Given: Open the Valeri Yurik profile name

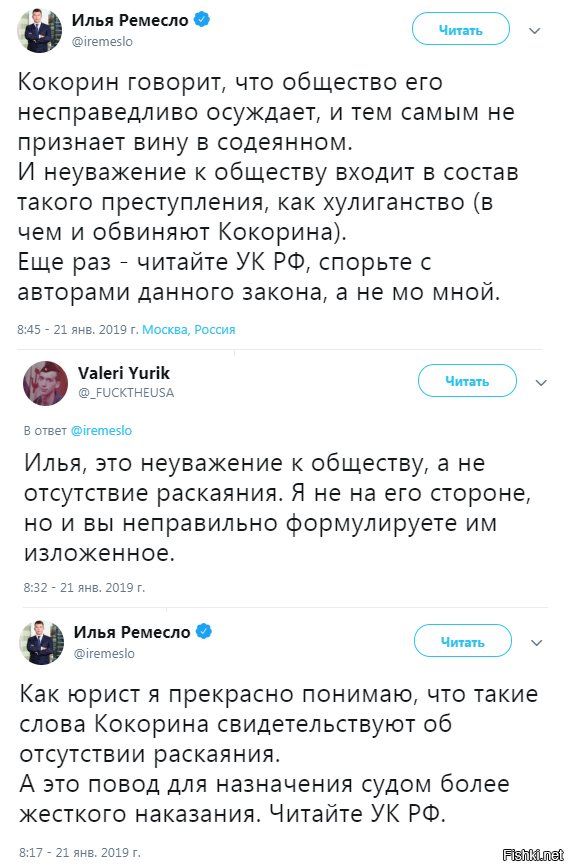Looking at the screenshot, I should 124,373.
